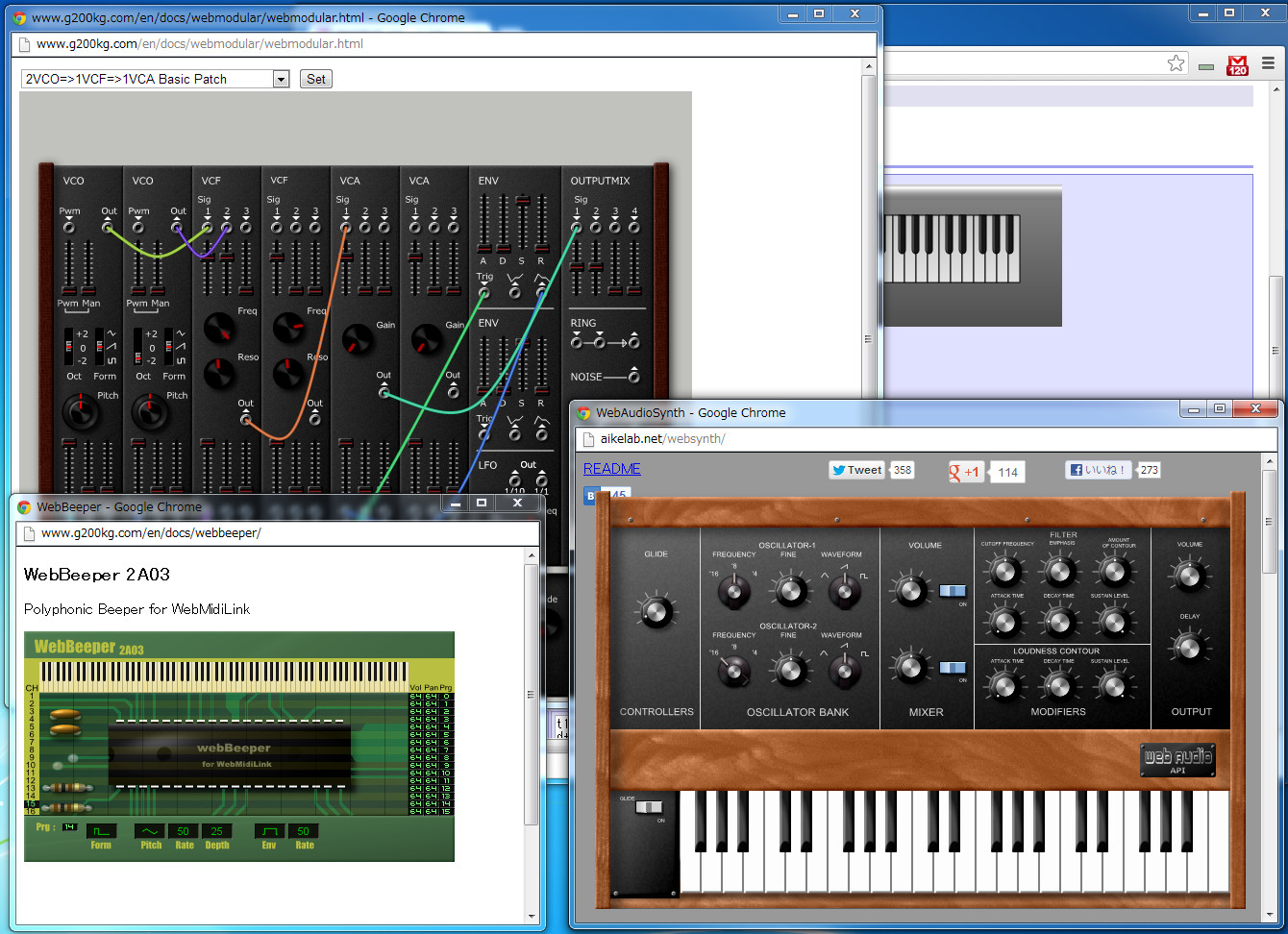Click the Filter CUTOFF FREQUENCY knob

pyautogui.click(x=1005, y=571)
